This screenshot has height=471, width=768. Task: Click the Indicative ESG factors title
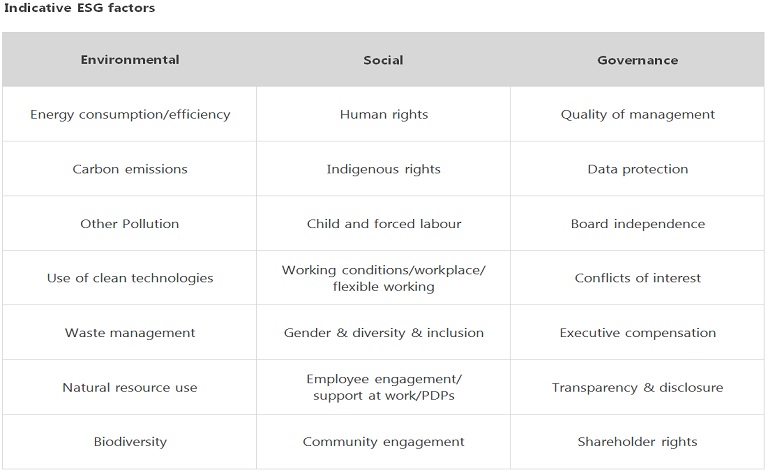click(79, 8)
